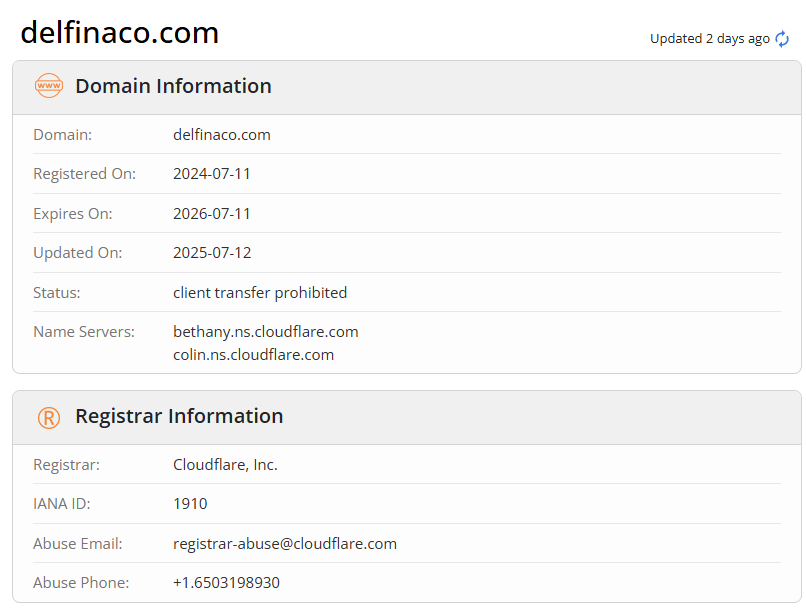The image size is (806, 616).
Task: Click the registered date 2024-07-11
Action: 212,174
